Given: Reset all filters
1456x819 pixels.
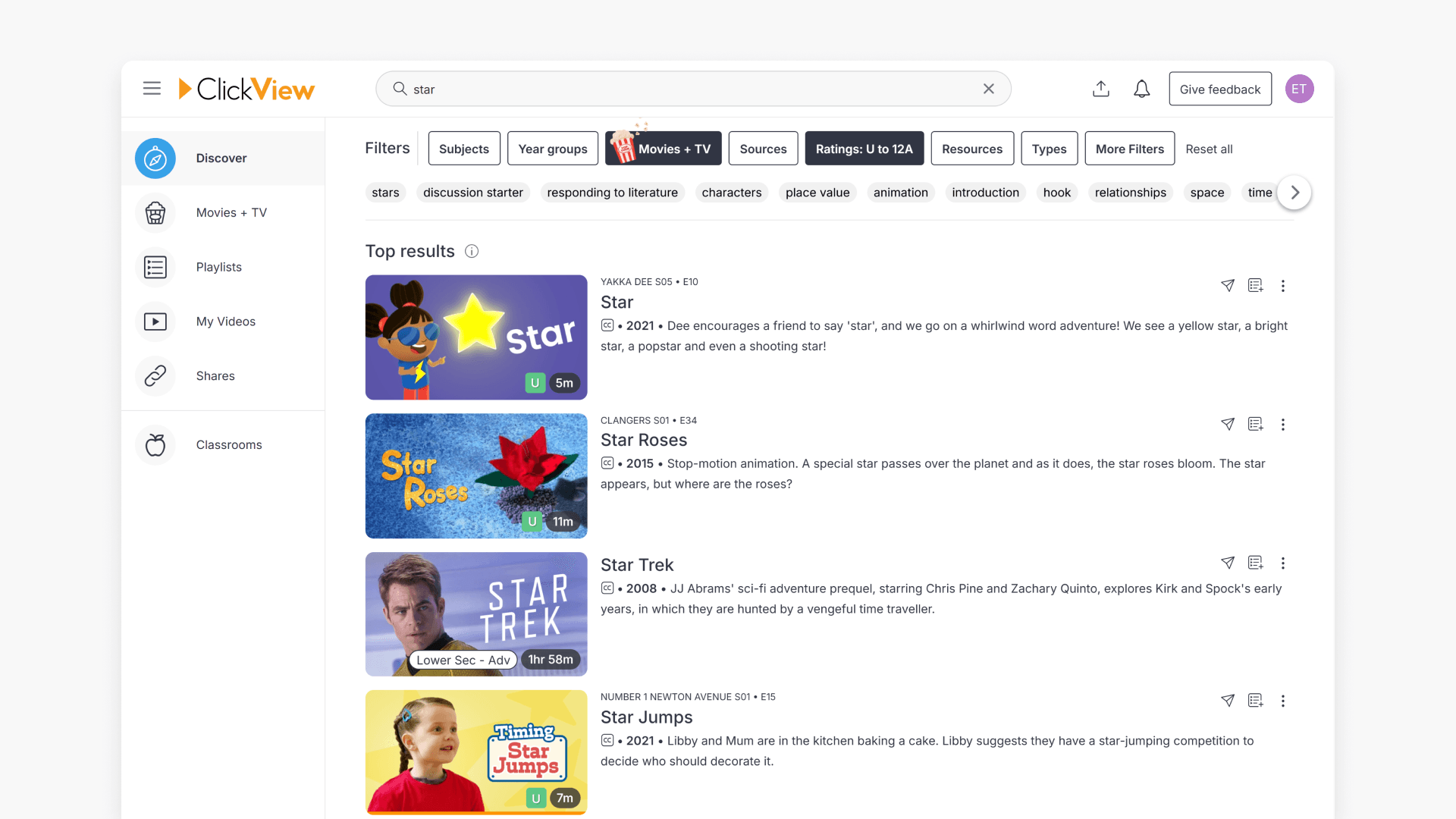Looking at the screenshot, I should point(1209,149).
